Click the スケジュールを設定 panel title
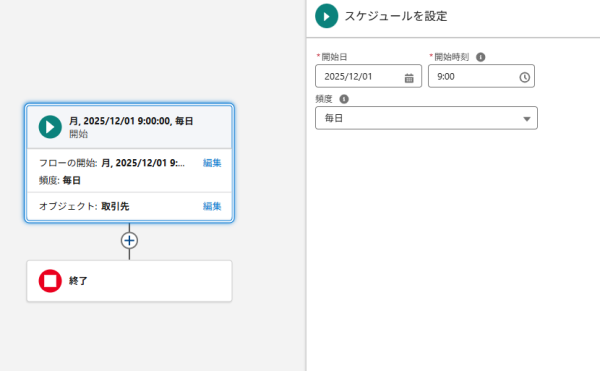 point(396,16)
